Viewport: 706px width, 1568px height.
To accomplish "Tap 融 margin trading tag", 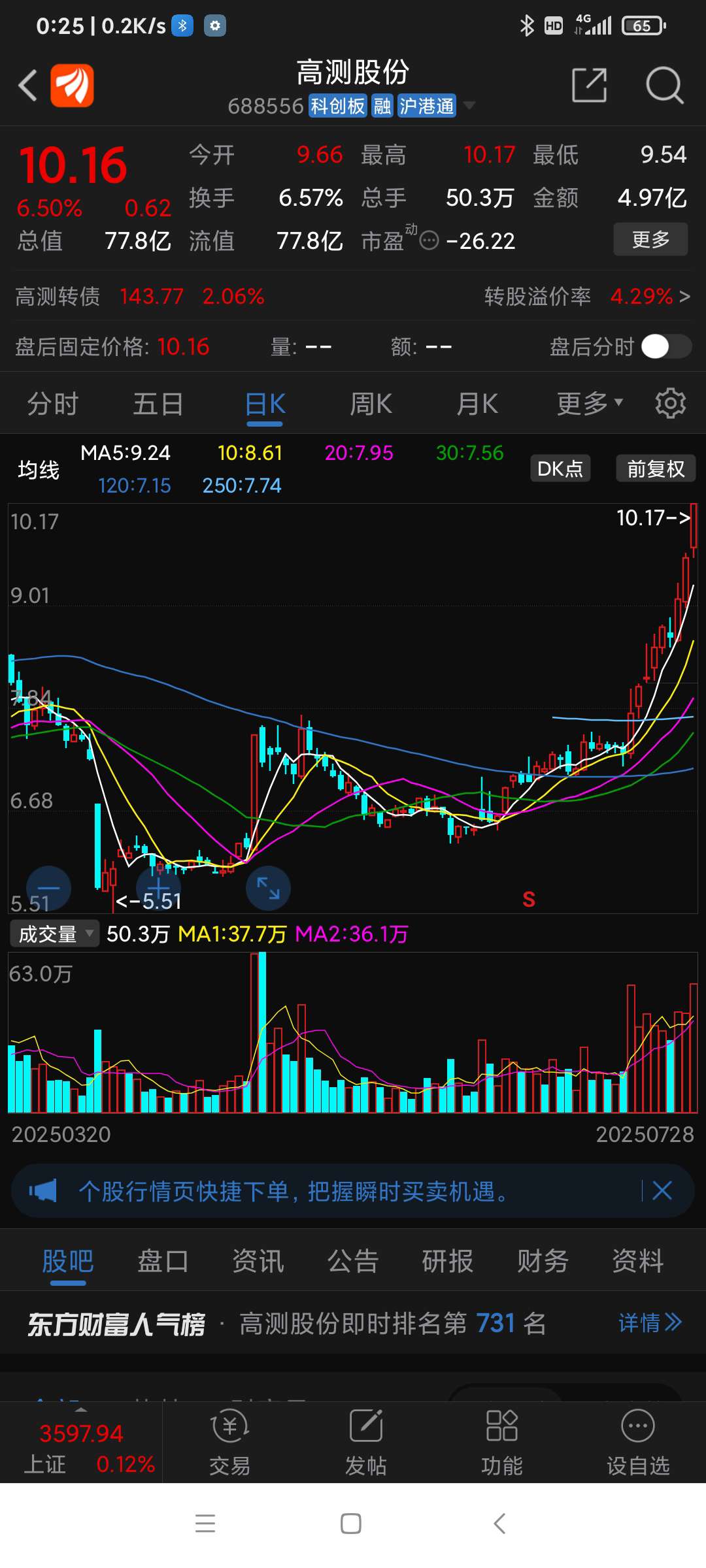I will [x=382, y=106].
